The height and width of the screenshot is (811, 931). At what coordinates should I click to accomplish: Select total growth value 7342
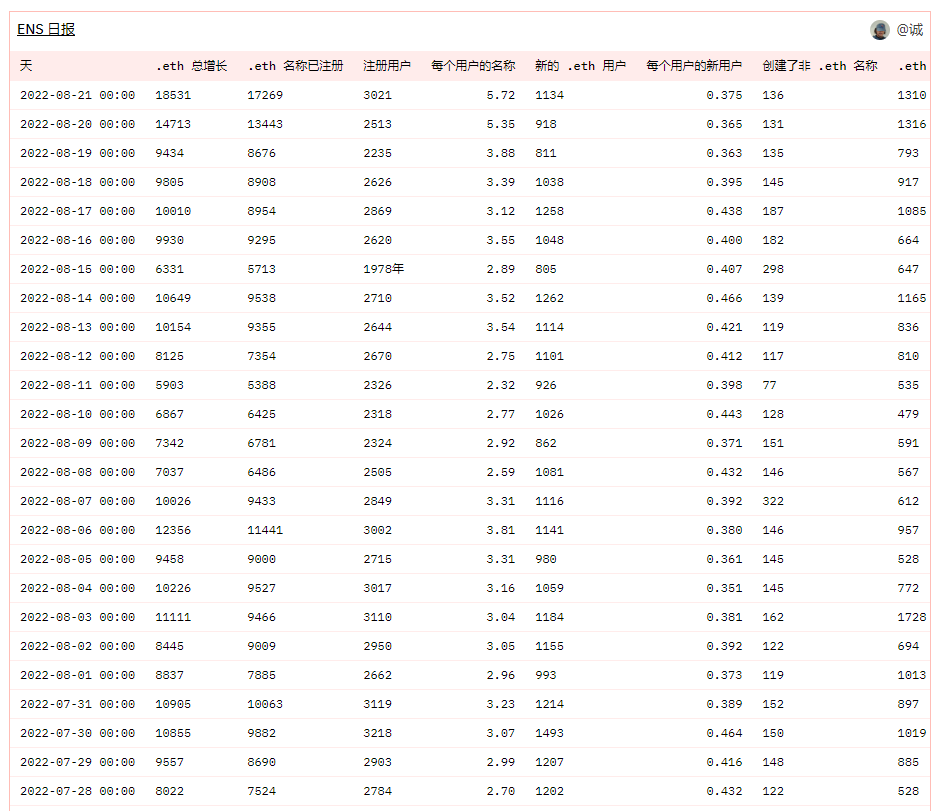tap(169, 443)
